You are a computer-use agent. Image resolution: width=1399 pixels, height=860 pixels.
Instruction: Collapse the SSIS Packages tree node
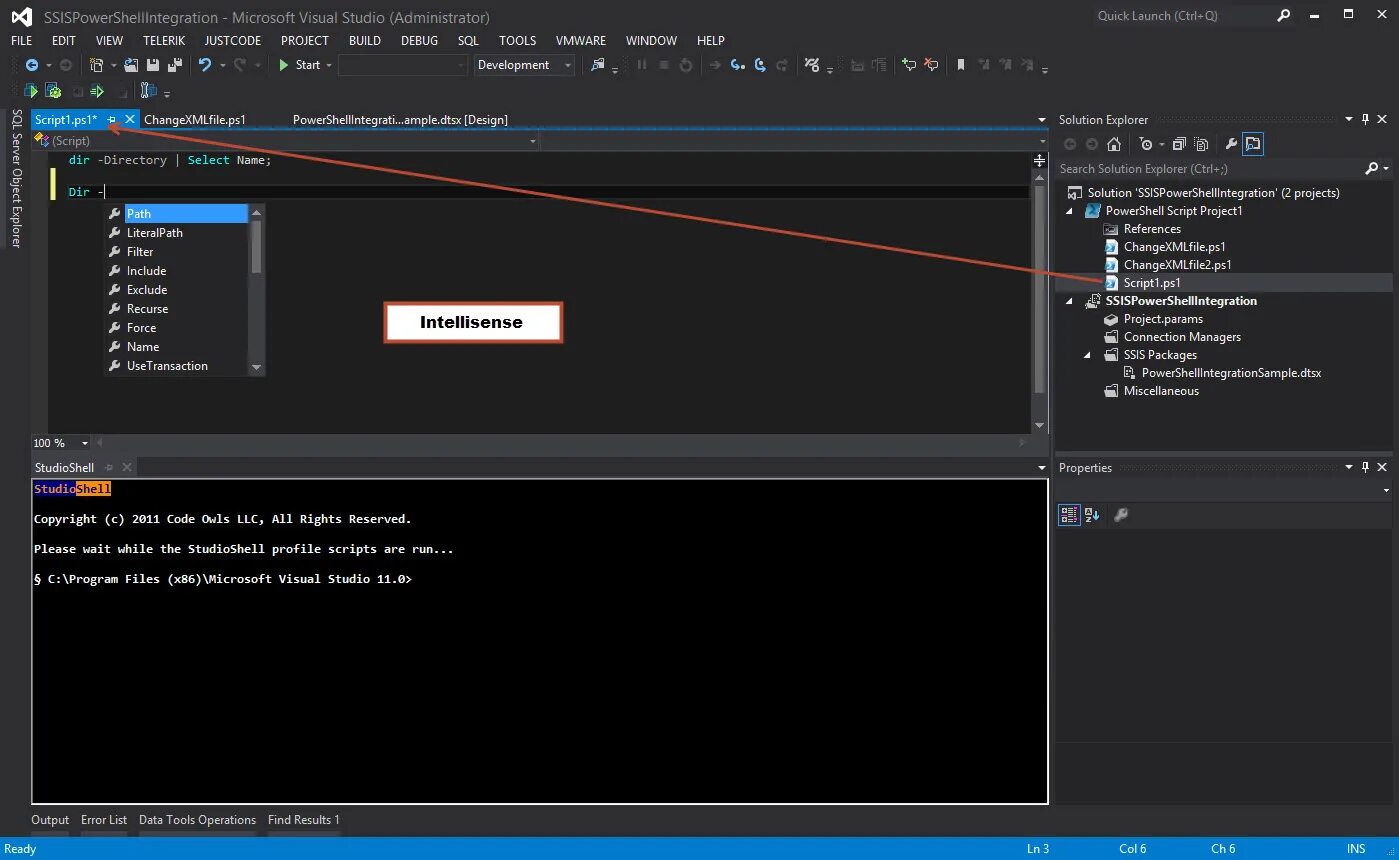point(1088,355)
